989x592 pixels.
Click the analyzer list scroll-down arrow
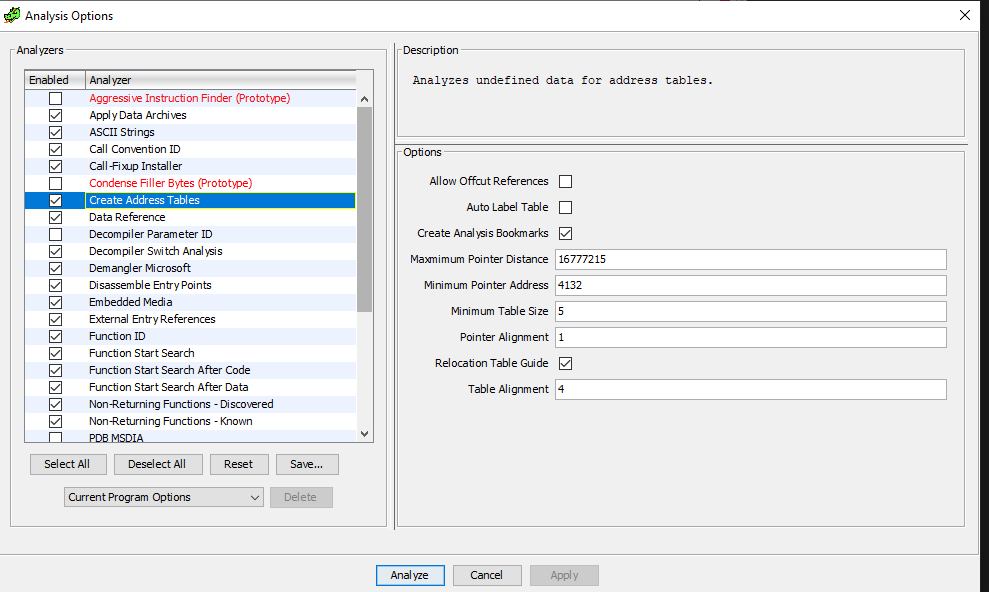[365, 433]
